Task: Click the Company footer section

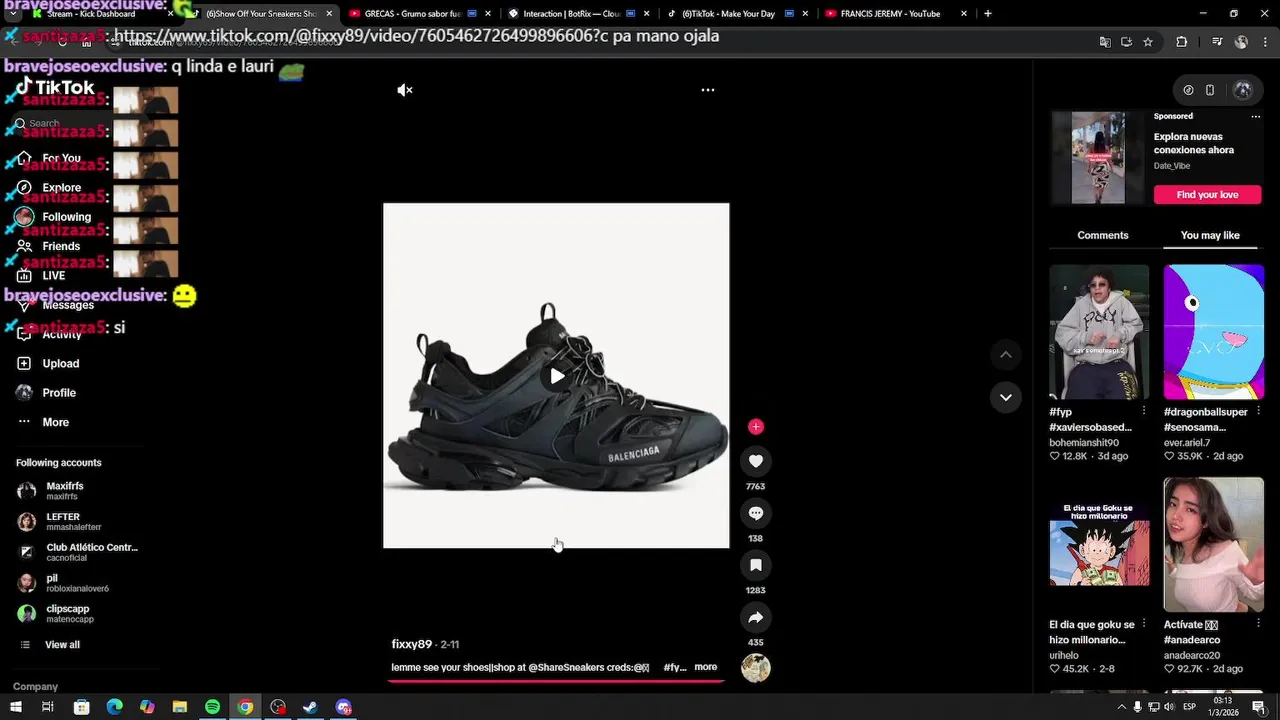Action: pos(35,687)
